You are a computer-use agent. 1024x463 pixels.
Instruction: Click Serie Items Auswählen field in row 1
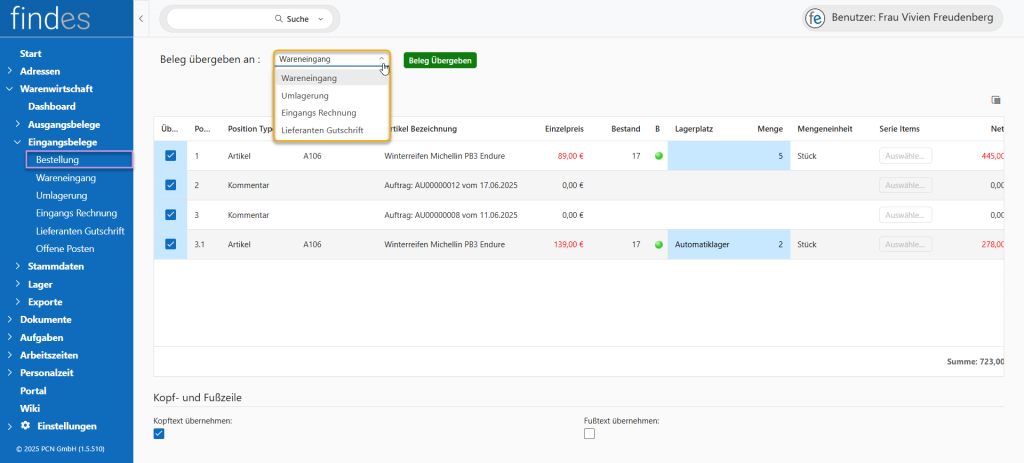(905, 156)
